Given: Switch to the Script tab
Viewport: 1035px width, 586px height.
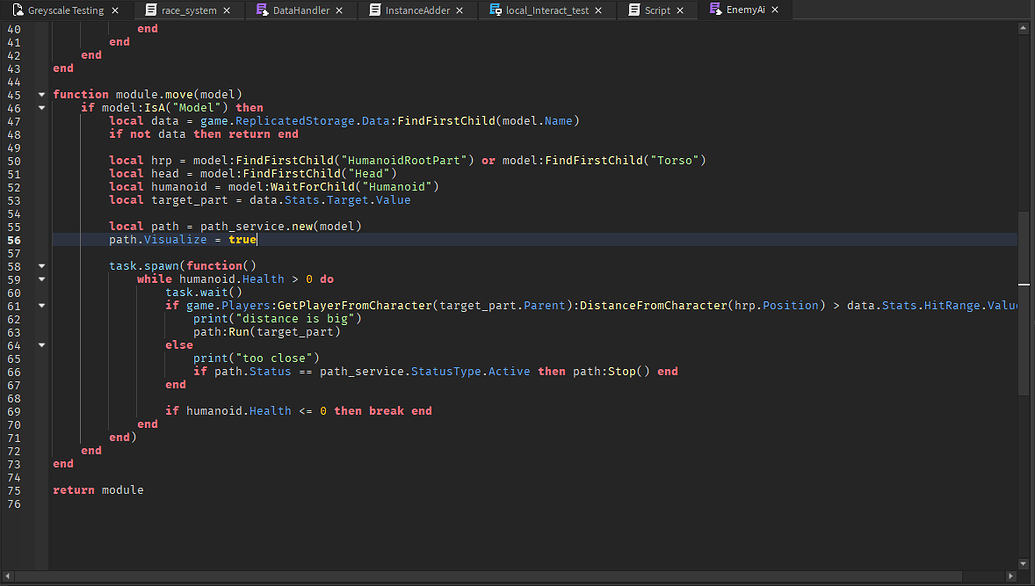Looking at the screenshot, I should tap(657, 10).
